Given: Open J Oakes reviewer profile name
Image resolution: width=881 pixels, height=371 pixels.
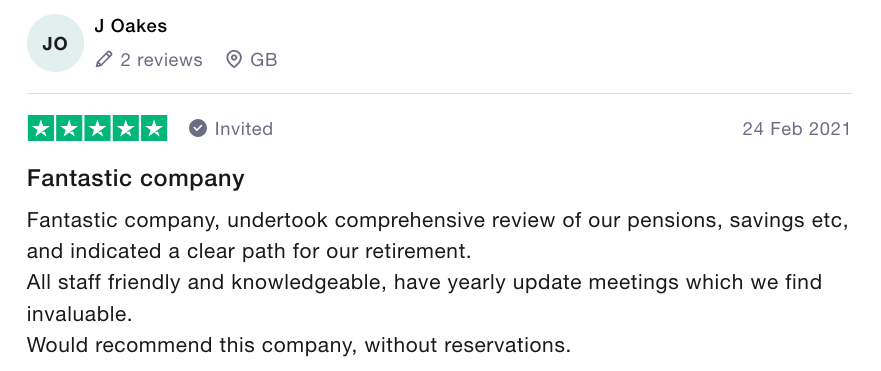Looking at the screenshot, I should 130,26.
